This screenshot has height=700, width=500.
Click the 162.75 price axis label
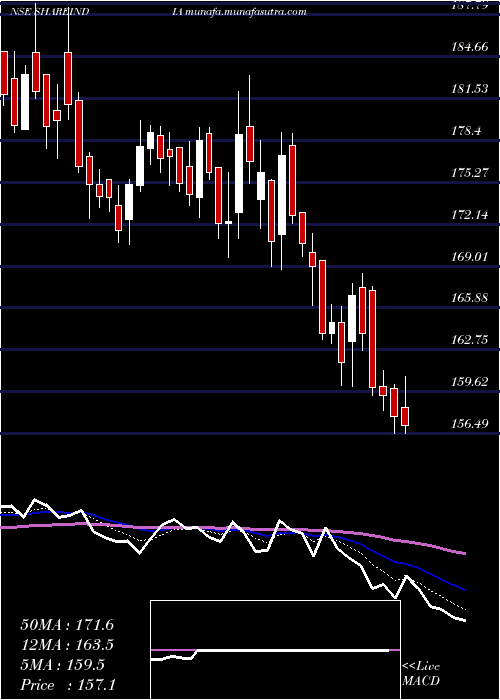(470, 340)
